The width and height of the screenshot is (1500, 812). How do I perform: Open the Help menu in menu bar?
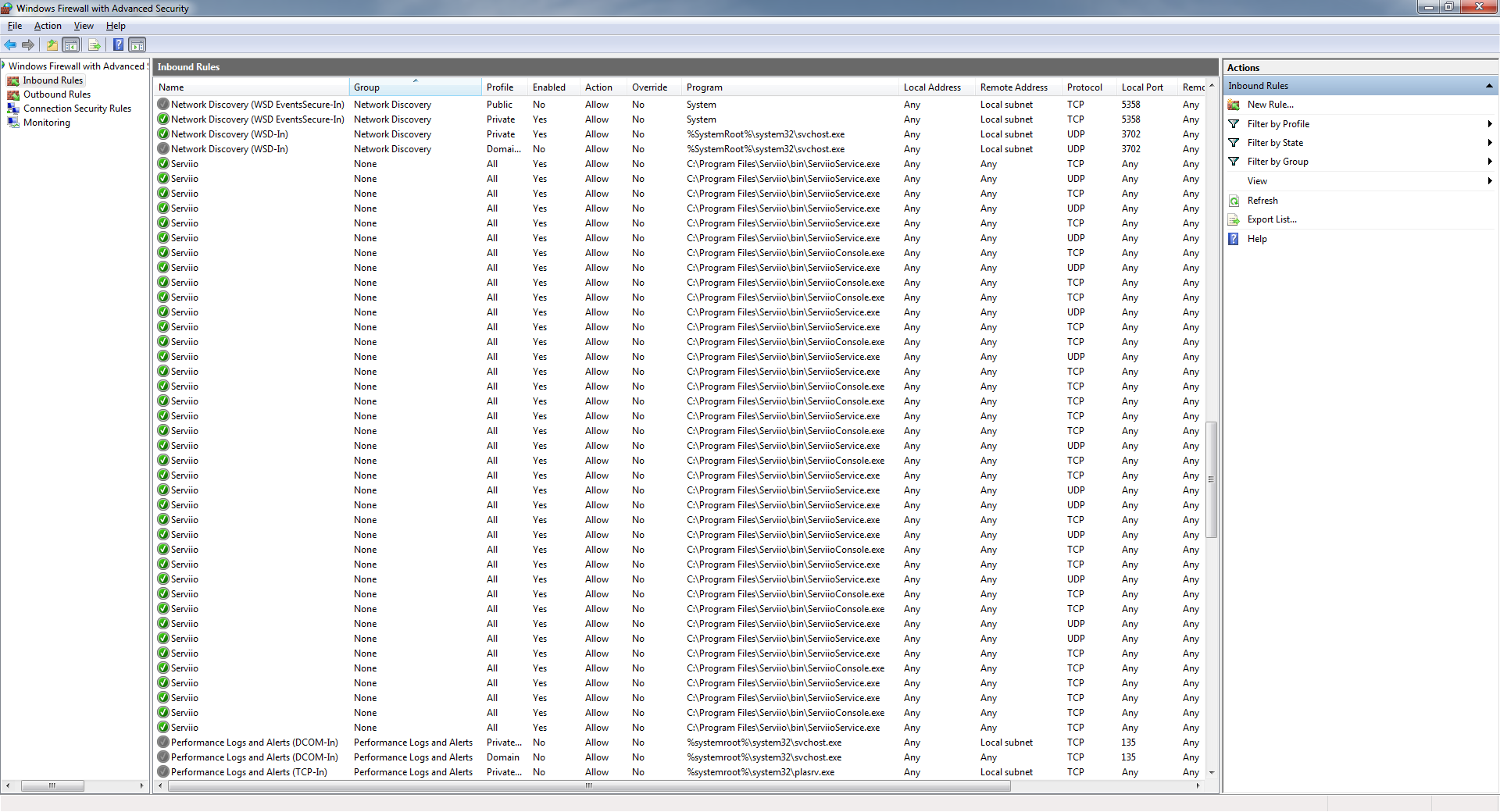tap(116, 26)
